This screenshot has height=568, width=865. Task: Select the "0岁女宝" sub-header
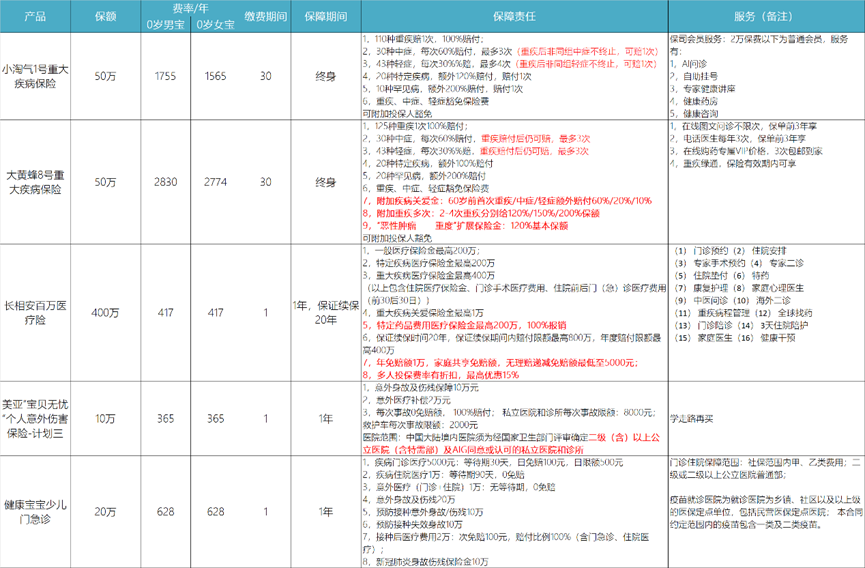[216, 25]
